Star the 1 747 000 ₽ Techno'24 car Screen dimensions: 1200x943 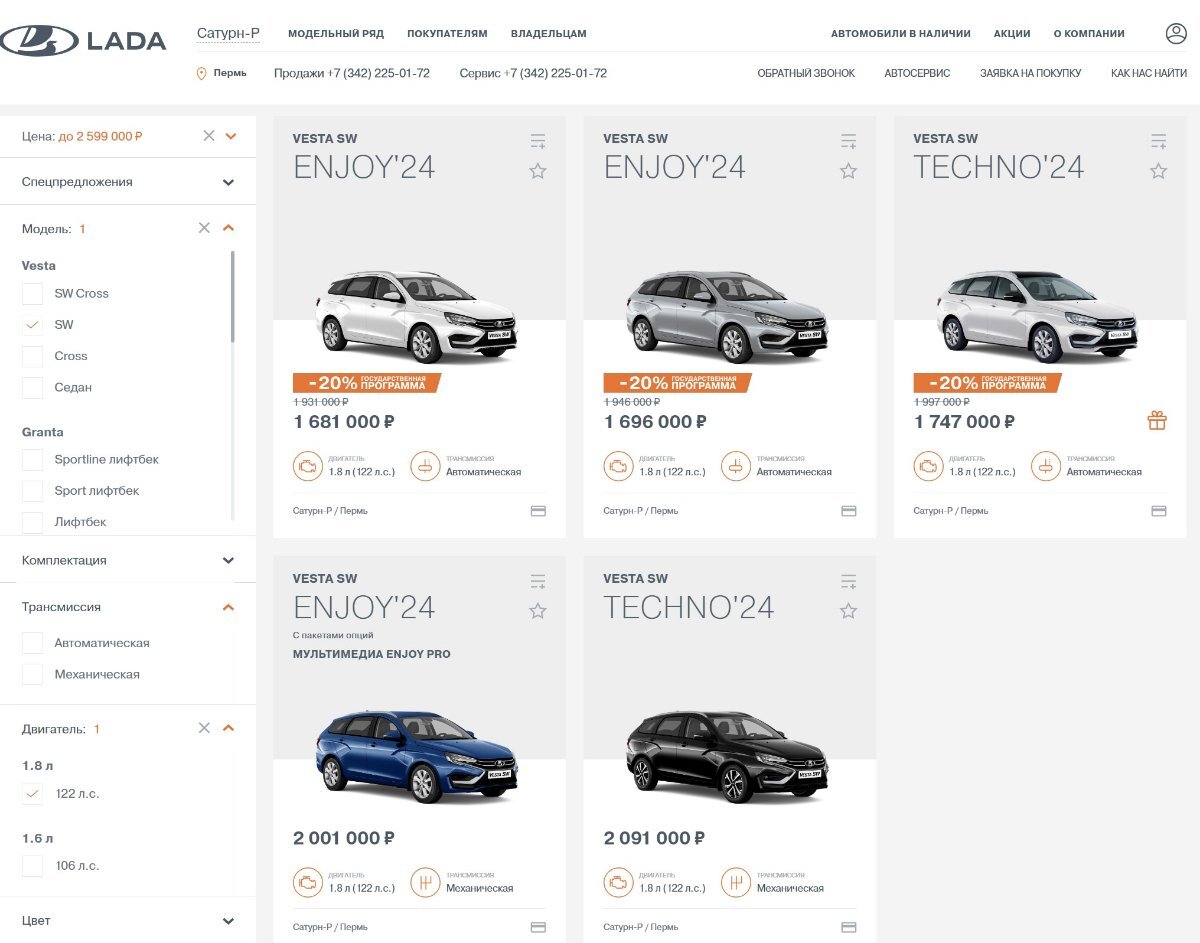click(x=1159, y=171)
